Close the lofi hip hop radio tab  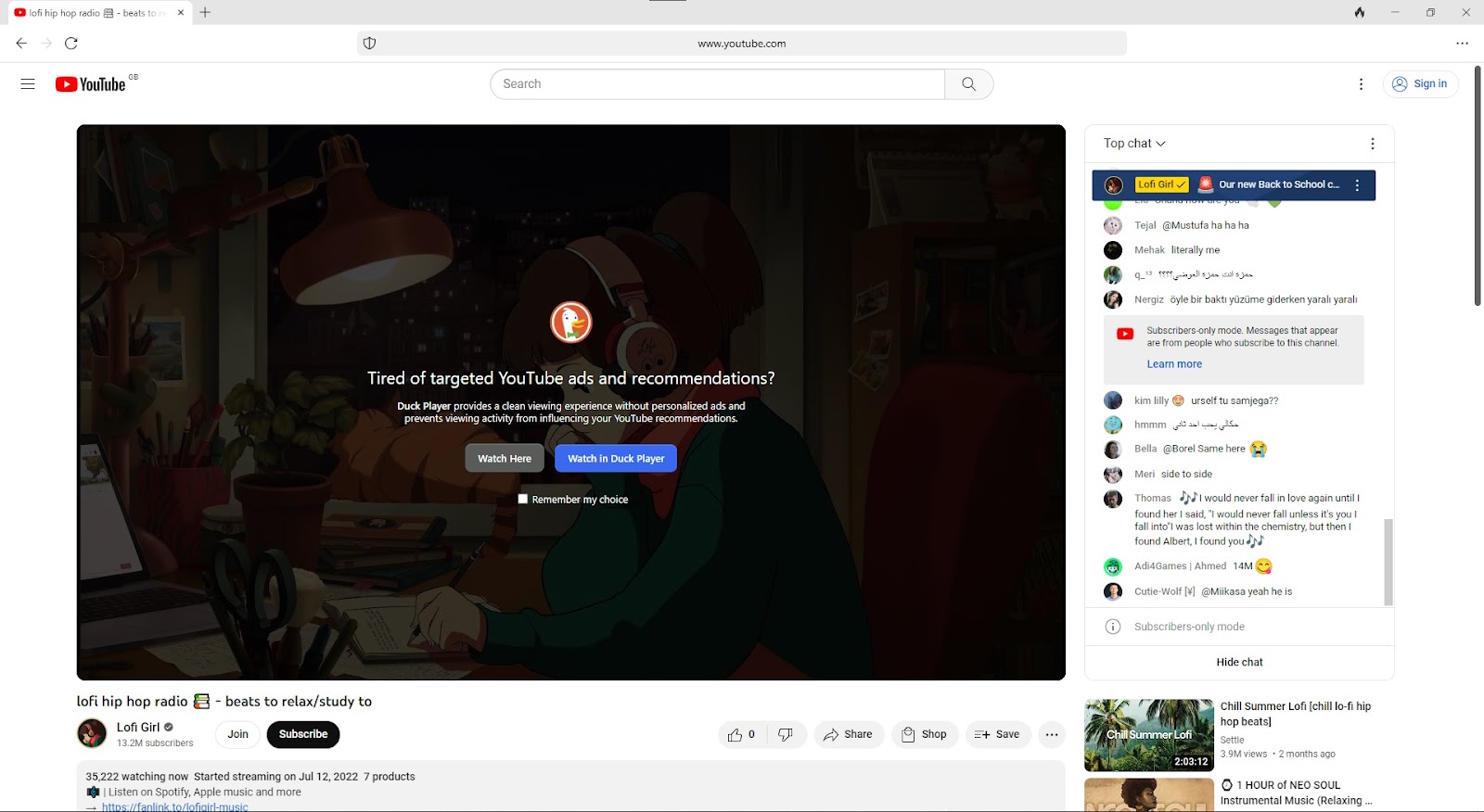pos(181,13)
